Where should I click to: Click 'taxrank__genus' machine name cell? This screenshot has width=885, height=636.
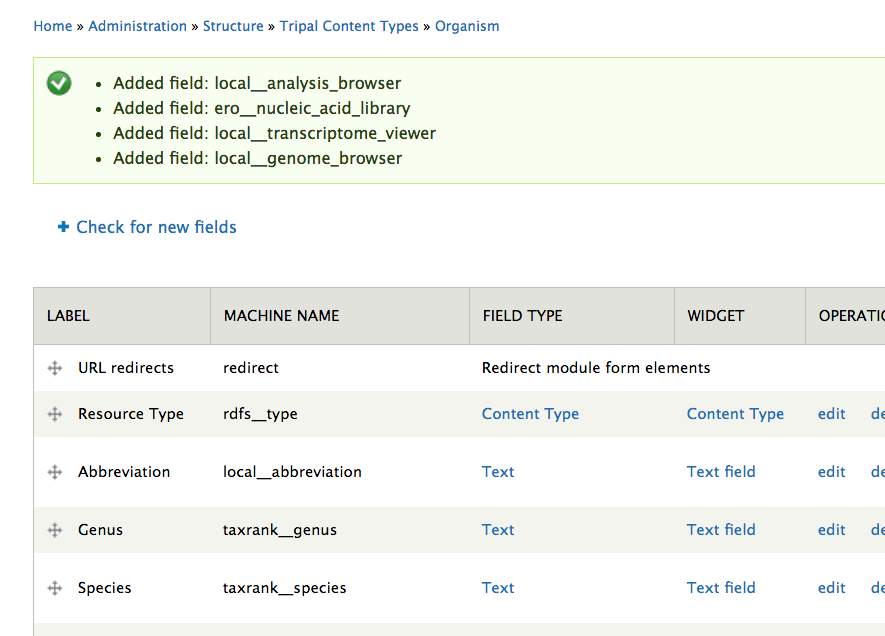pos(280,530)
